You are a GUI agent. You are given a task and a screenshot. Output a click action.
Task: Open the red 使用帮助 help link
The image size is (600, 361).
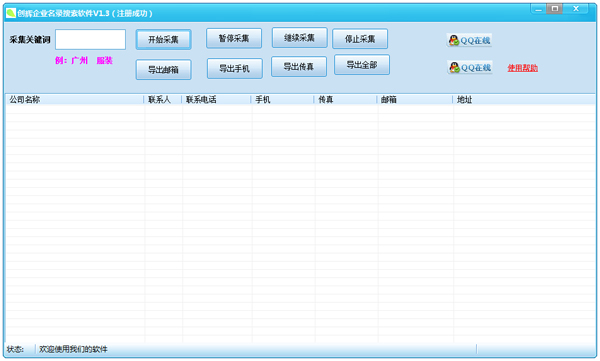click(x=522, y=68)
